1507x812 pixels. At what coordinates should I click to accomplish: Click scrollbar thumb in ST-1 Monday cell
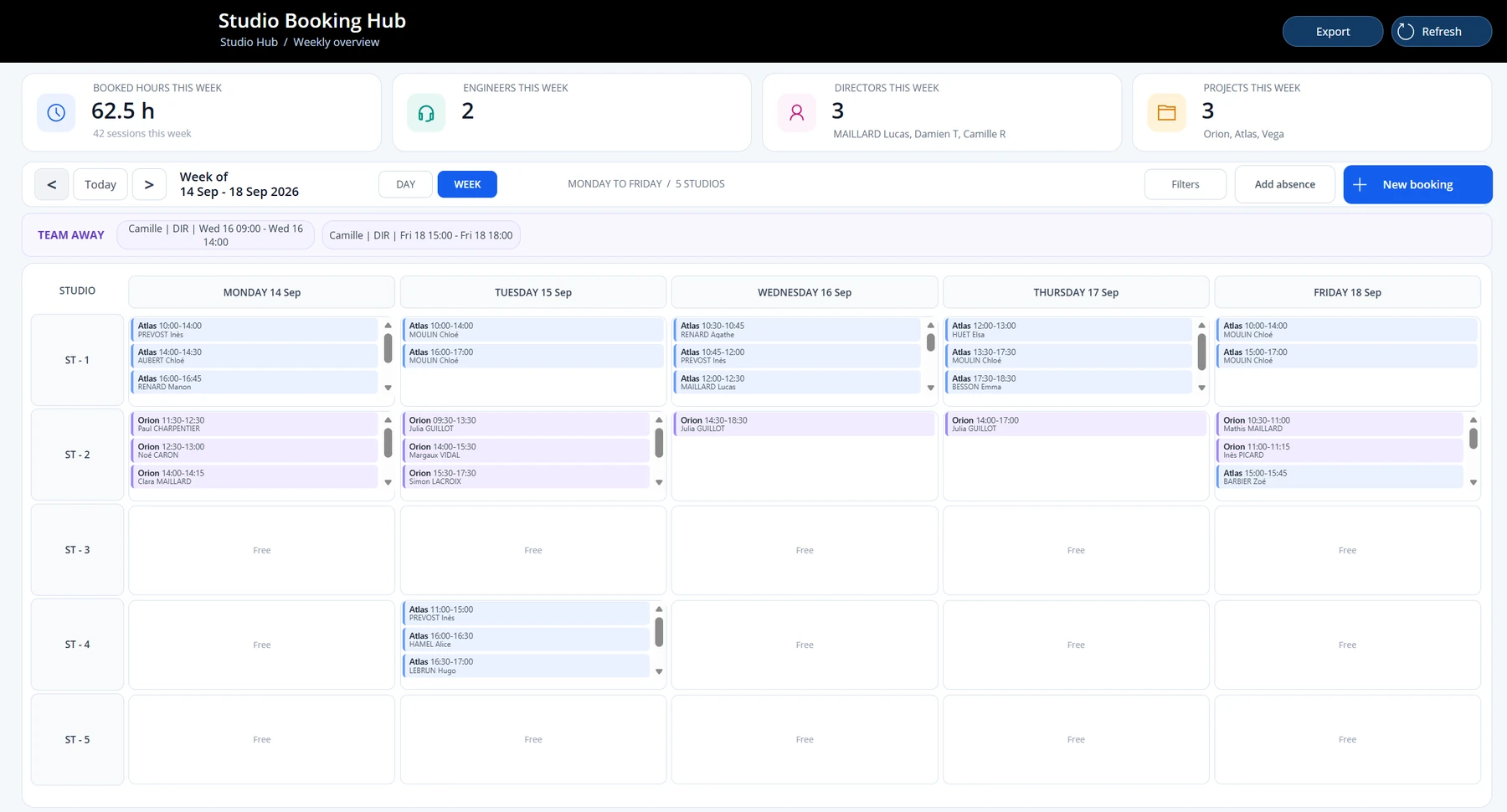pyautogui.click(x=388, y=348)
